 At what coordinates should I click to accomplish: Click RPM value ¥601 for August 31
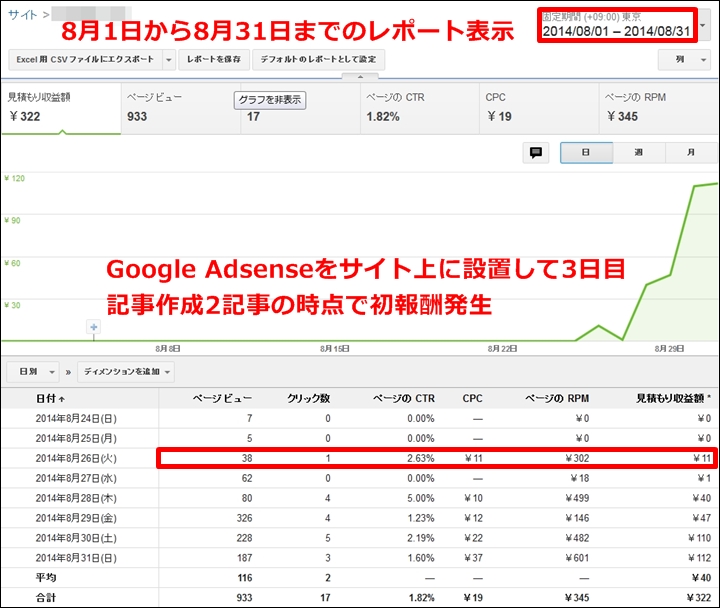click(x=577, y=558)
